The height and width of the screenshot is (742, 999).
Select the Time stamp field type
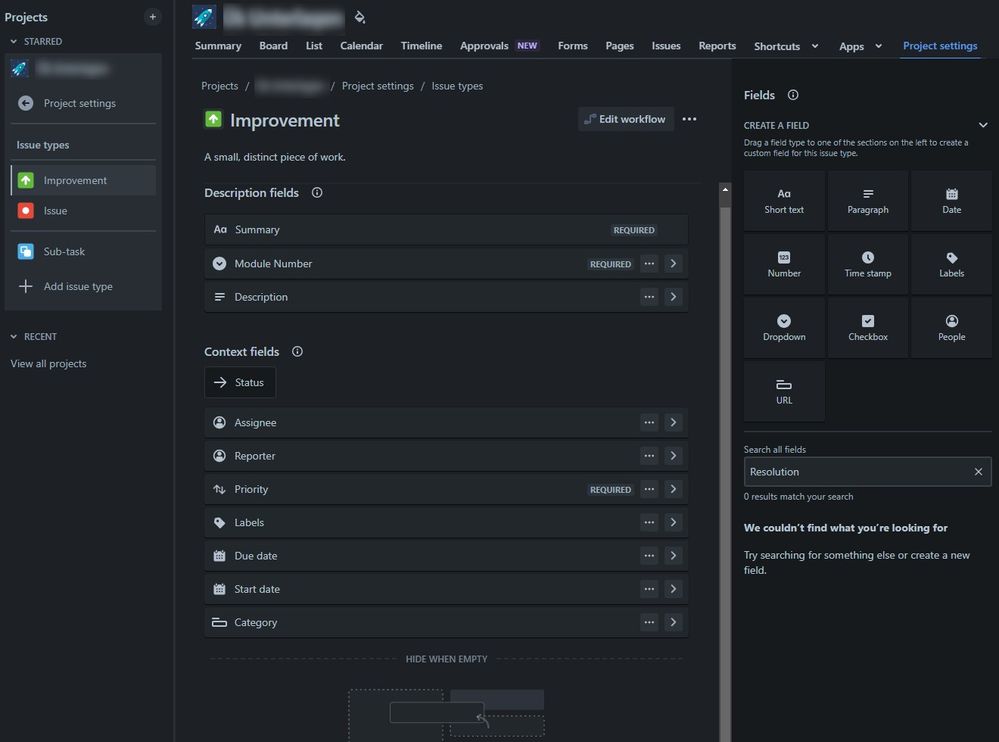[x=867, y=264]
